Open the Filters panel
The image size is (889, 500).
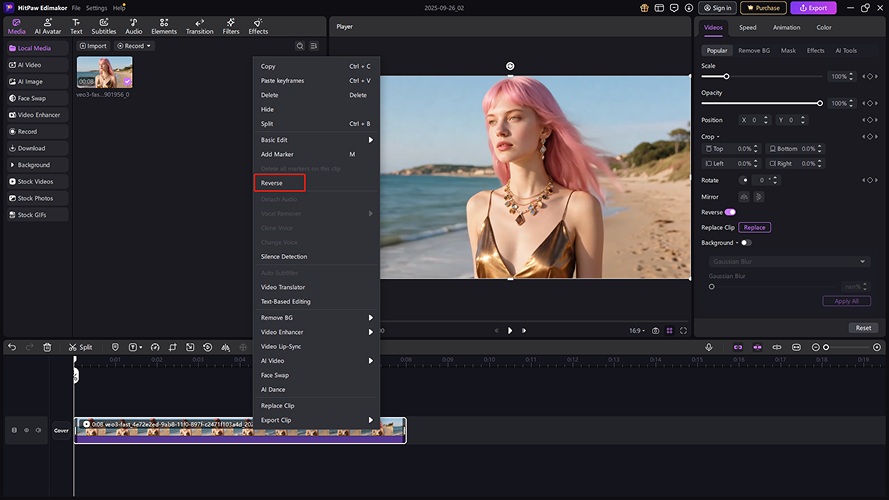[231, 26]
